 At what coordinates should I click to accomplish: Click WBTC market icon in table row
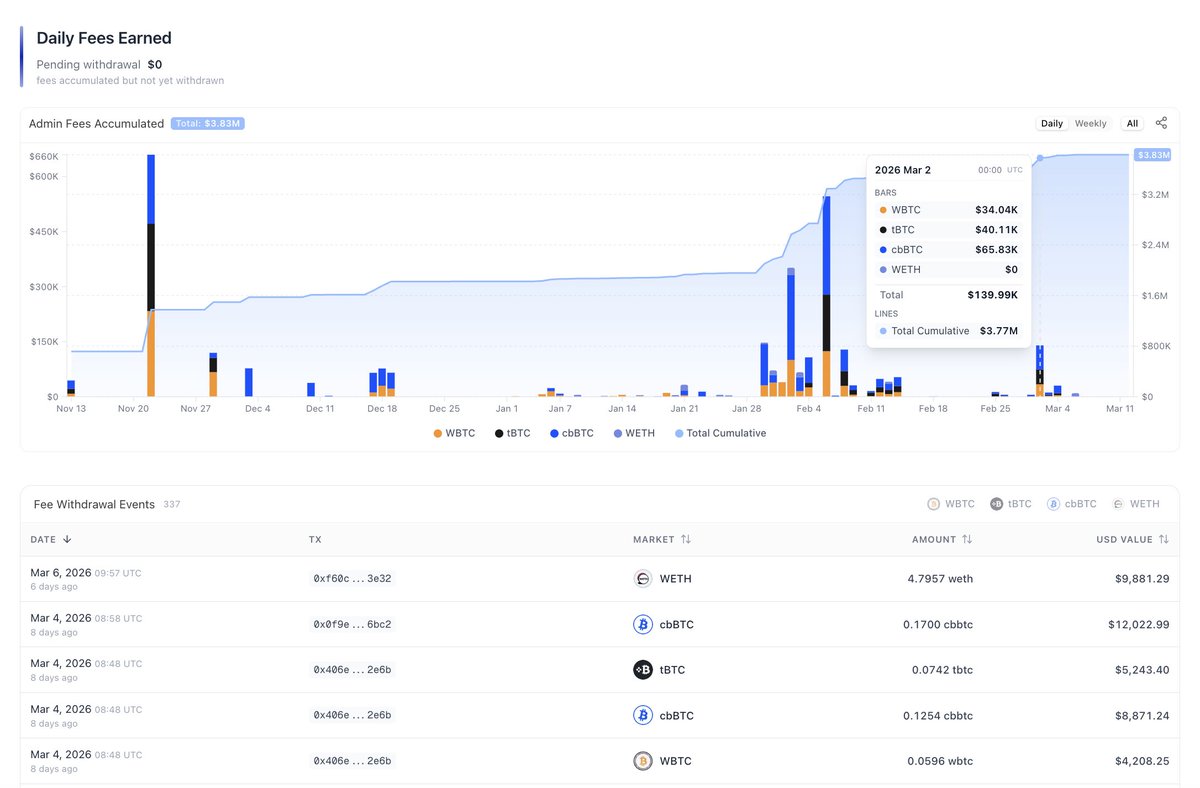pos(643,761)
